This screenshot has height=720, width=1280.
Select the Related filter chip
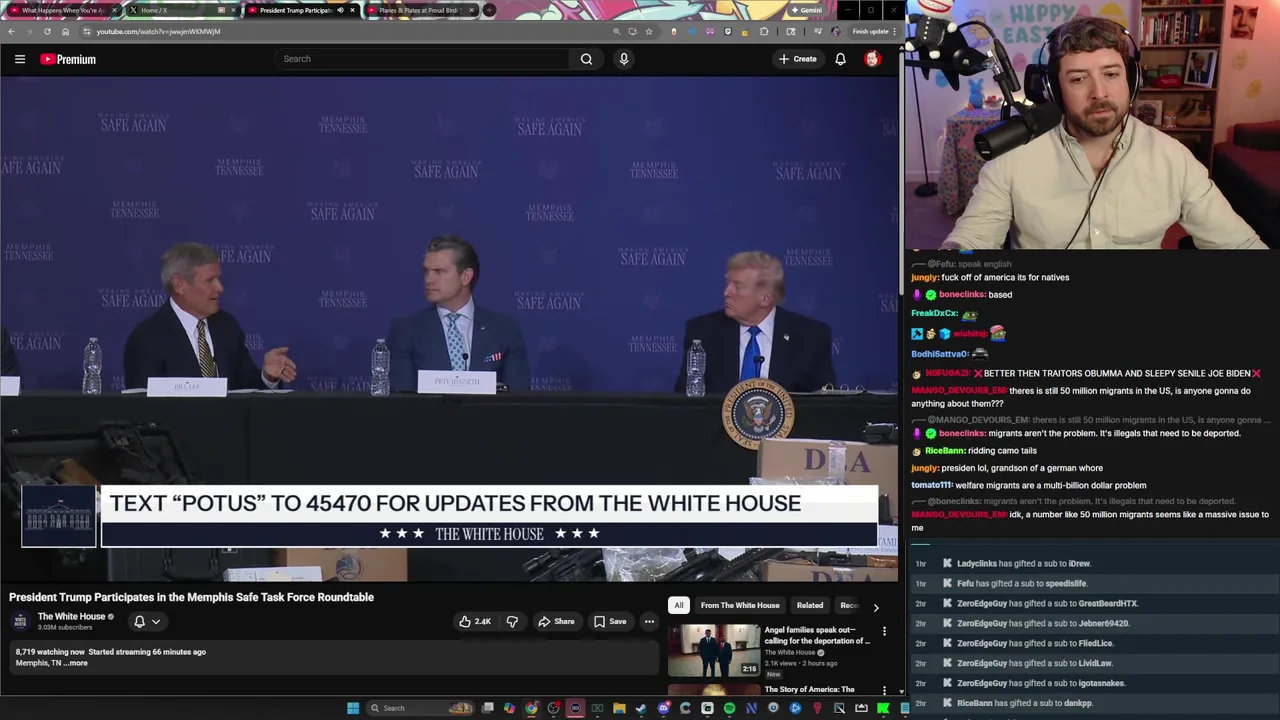[810, 605]
